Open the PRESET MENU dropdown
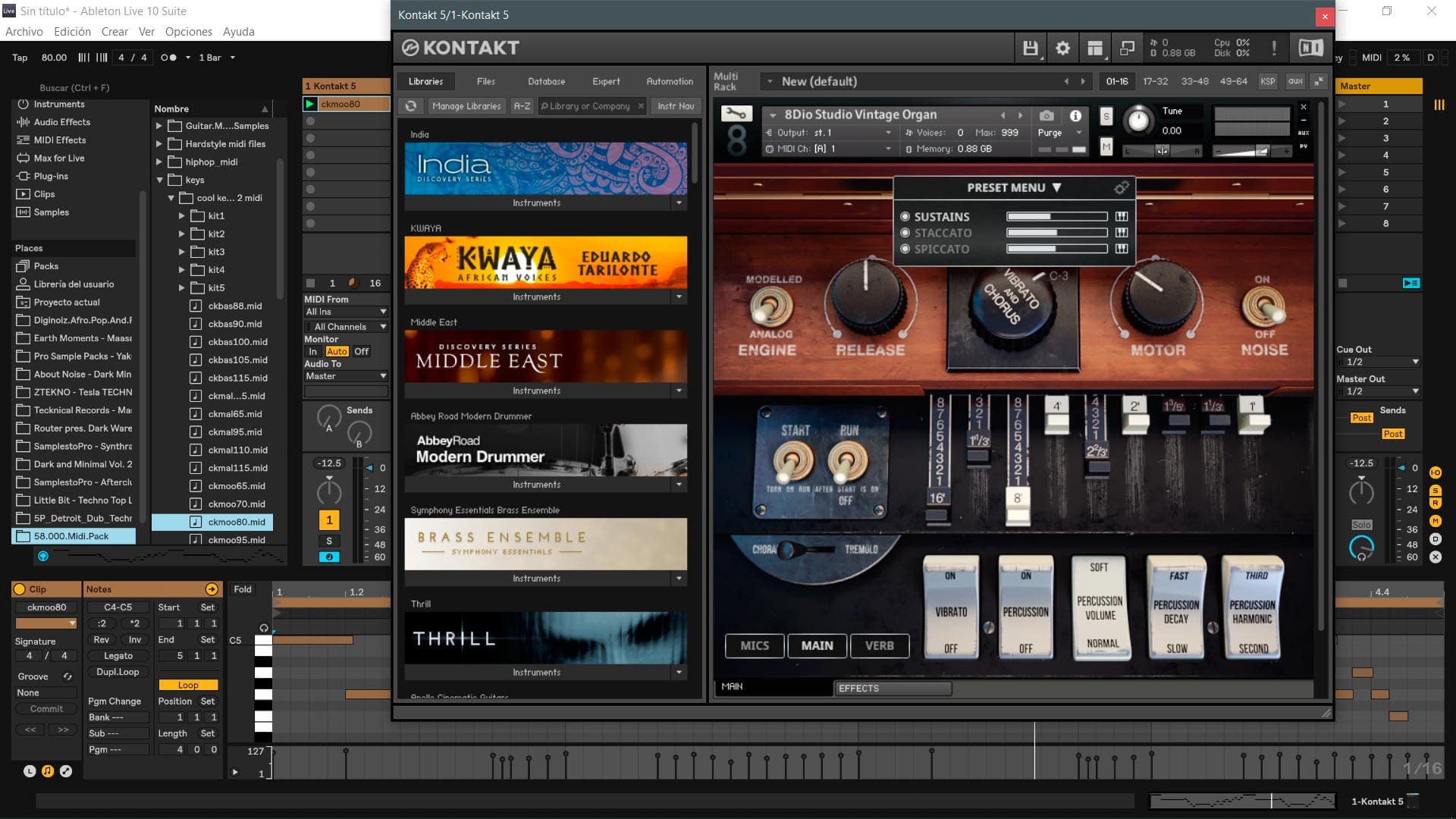 pyautogui.click(x=1014, y=187)
